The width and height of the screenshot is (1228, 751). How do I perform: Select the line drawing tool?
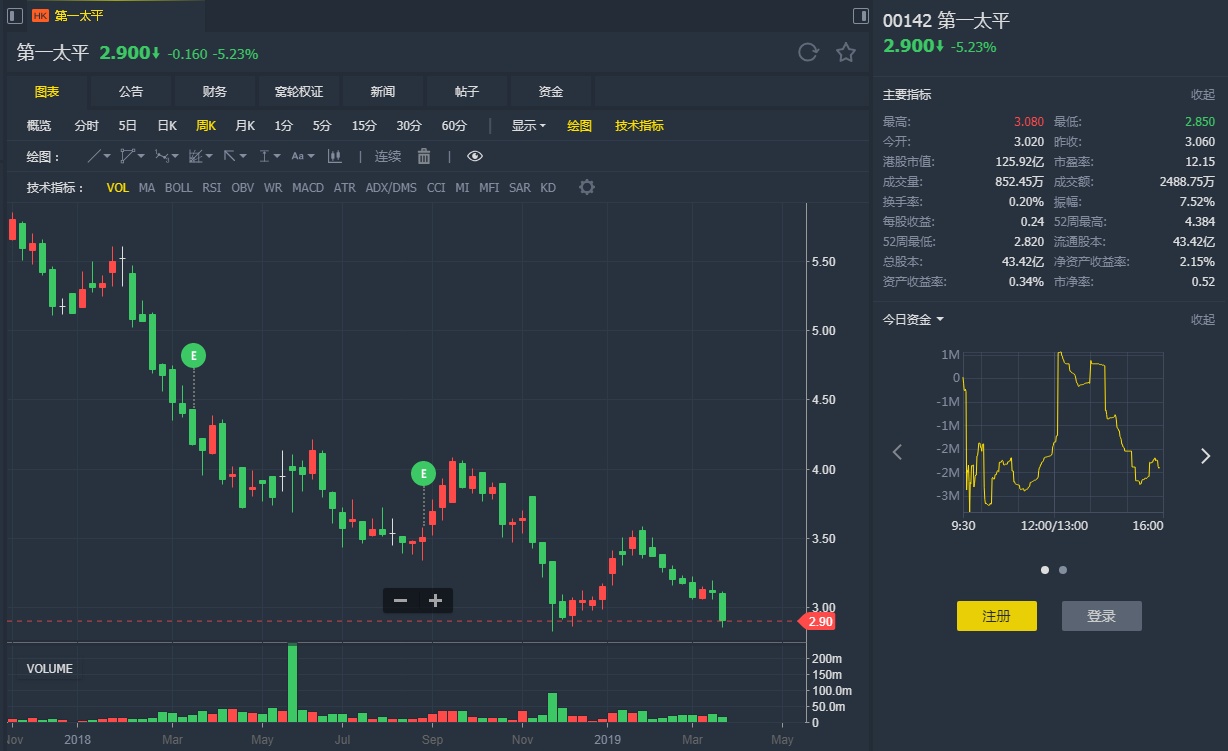click(94, 156)
